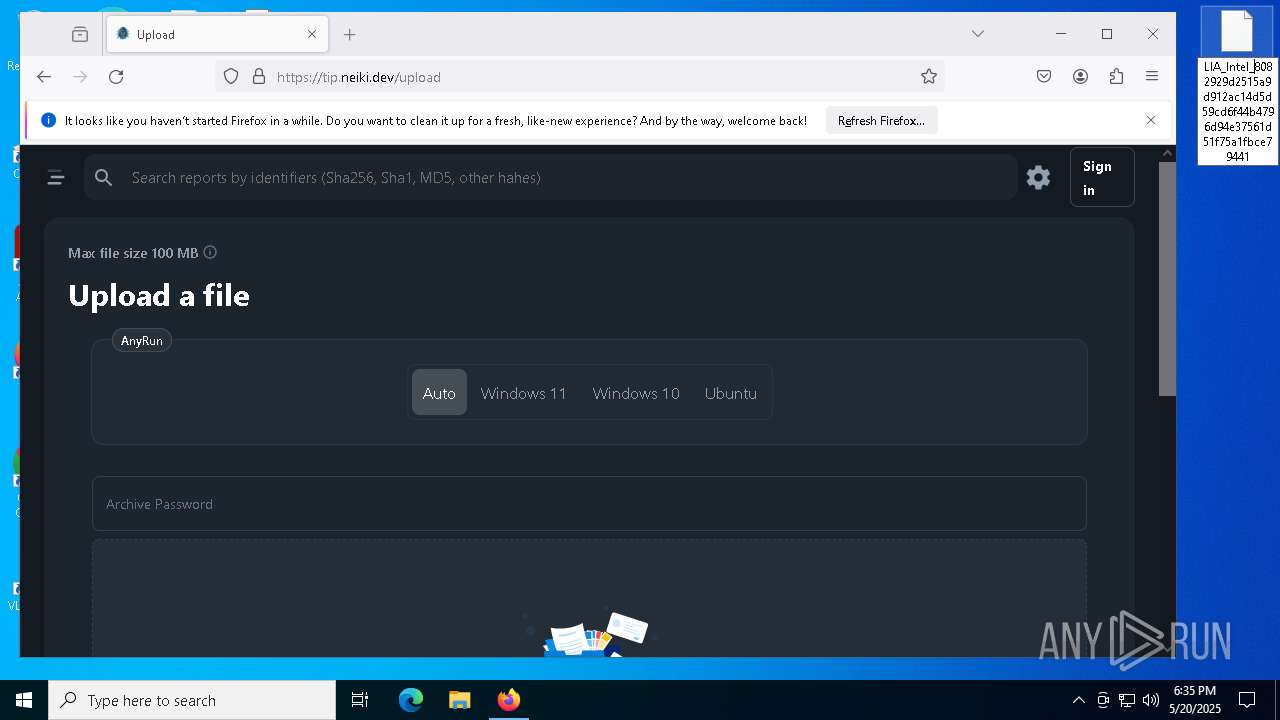The image size is (1280, 720).
Task: Reload the current page
Action: coord(116,77)
